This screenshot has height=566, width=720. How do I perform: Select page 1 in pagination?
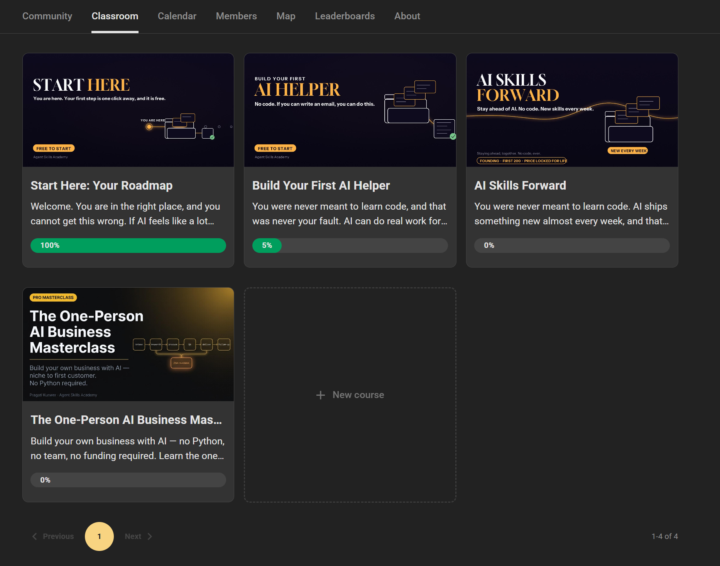[99, 536]
